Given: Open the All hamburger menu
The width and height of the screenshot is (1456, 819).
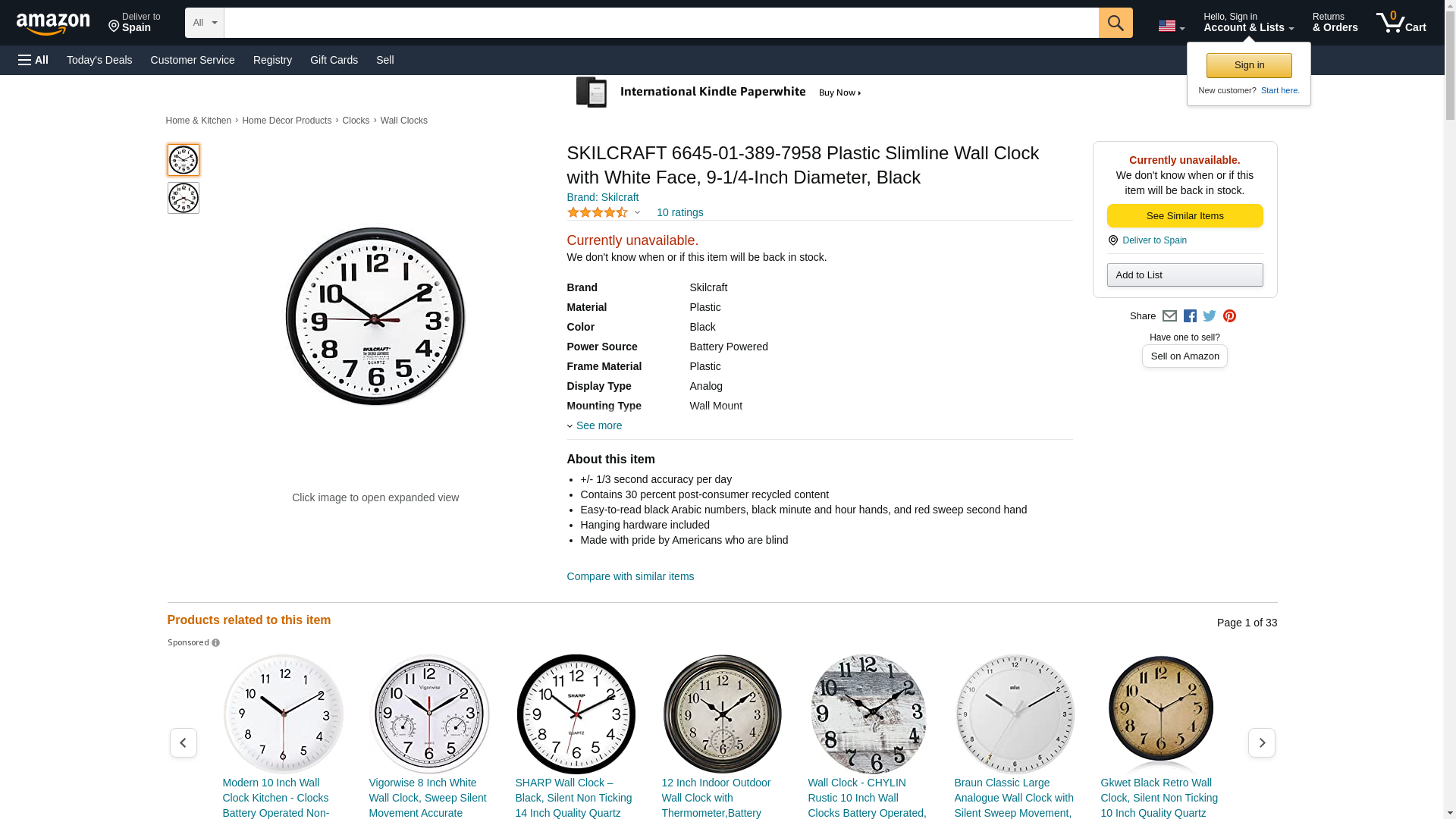Looking at the screenshot, I should point(33,60).
